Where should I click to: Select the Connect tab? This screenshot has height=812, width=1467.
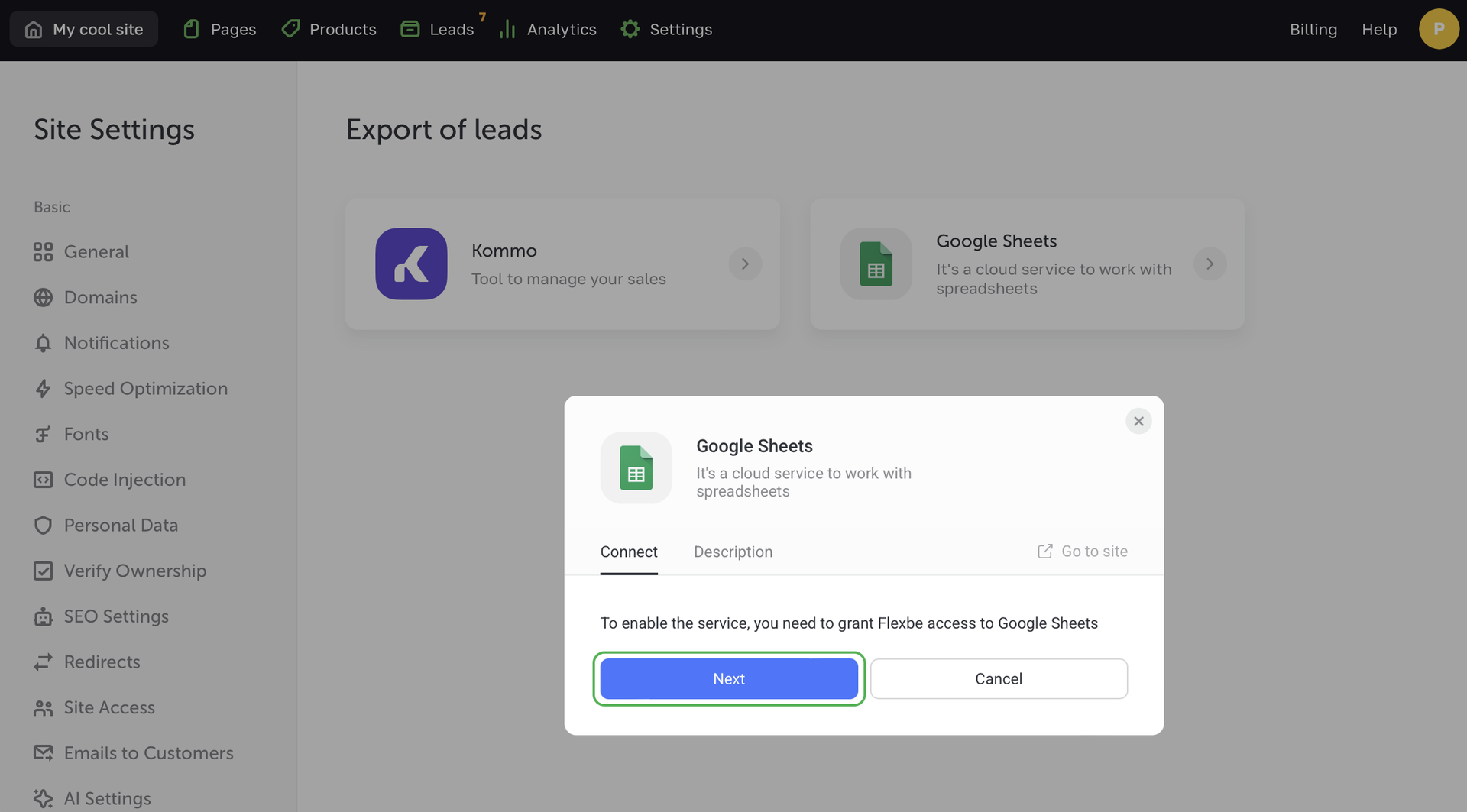tap(628, 552)
